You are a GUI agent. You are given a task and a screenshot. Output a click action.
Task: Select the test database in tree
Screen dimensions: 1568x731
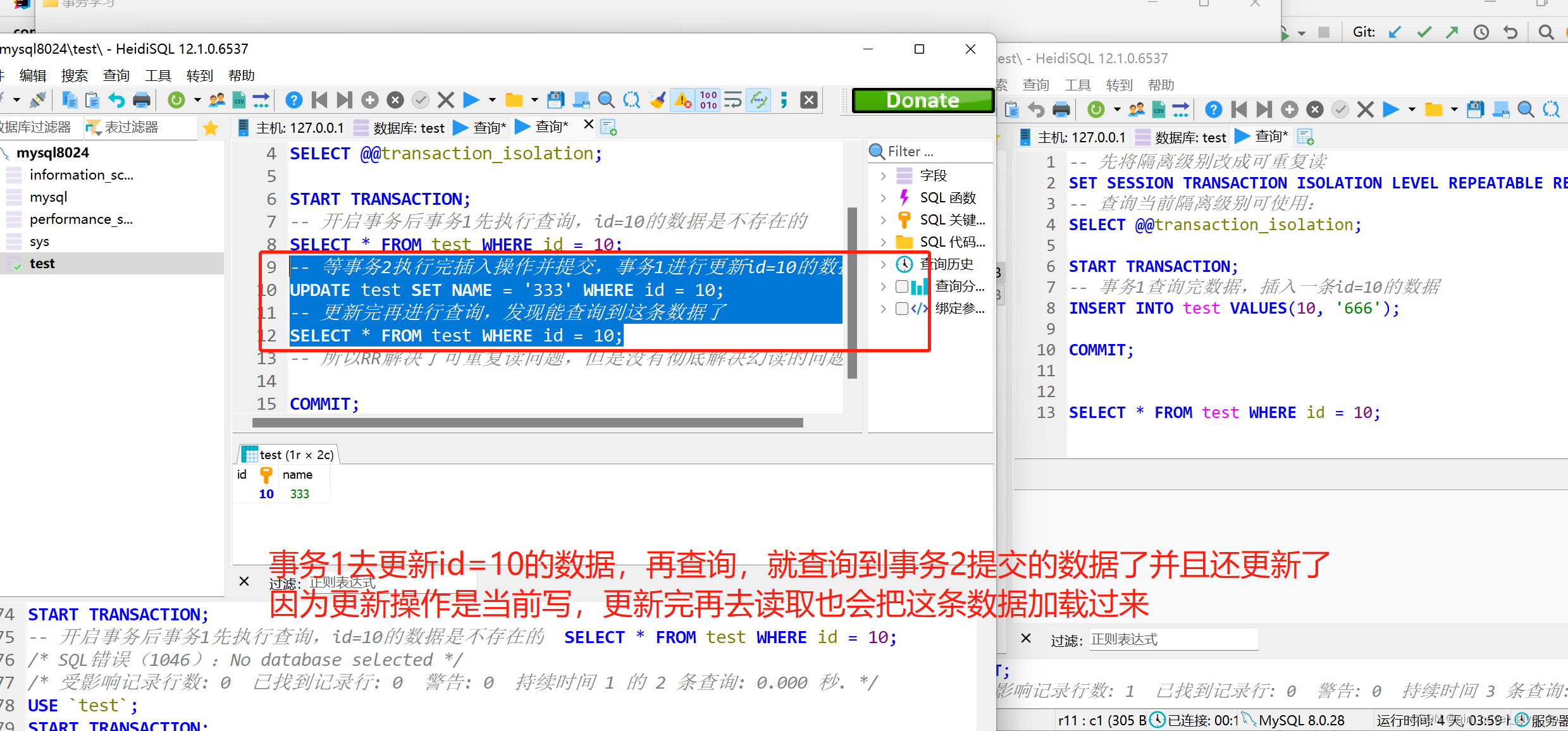42,264
